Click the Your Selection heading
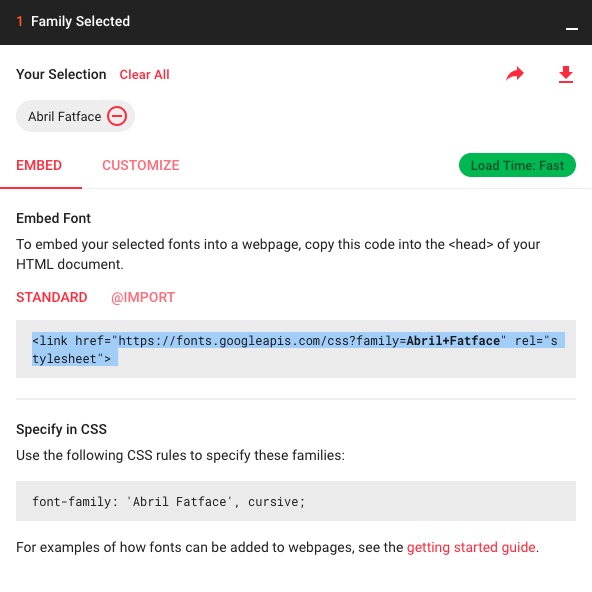The width and height of the screenshot is (592, 592). (x=61, y=74)
